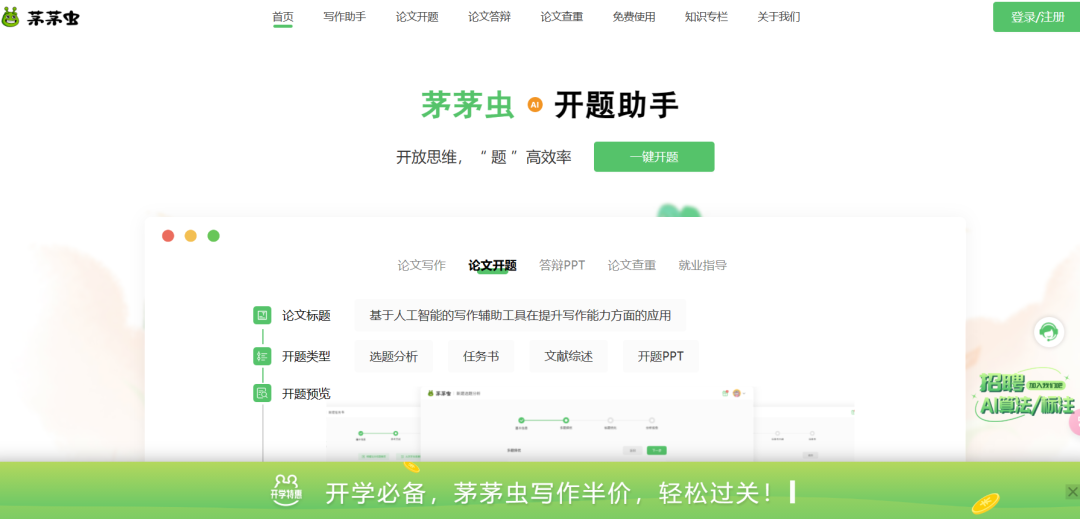This screenshot has height=519, width=1080.
Task: Open the customer service headset icon
Action: [1049, 332]
